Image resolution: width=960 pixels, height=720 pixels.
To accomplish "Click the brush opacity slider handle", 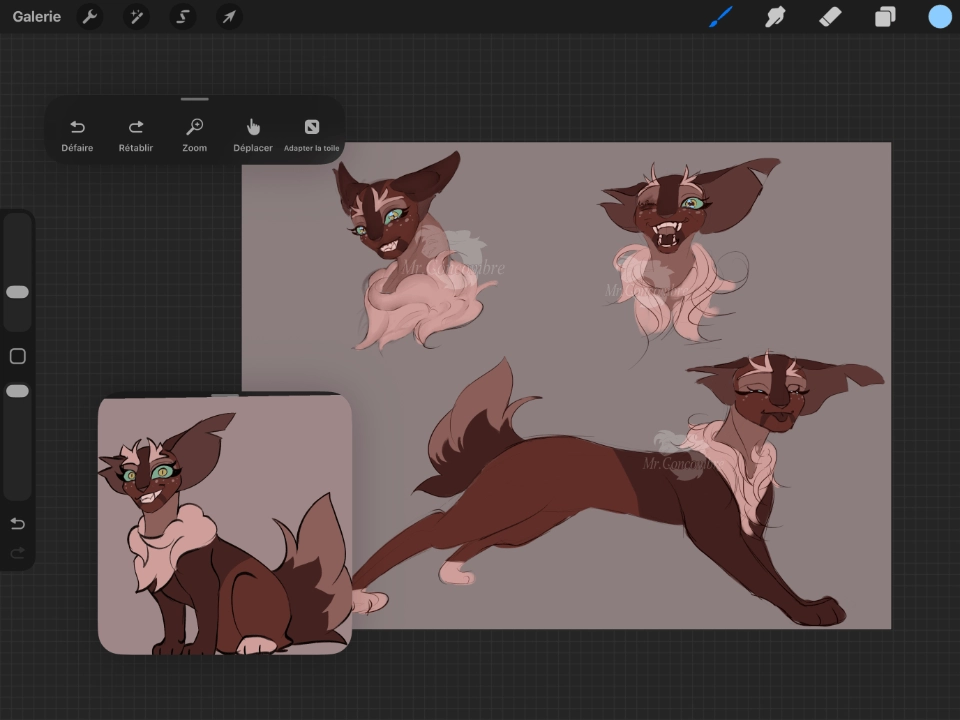I will 17,391.
